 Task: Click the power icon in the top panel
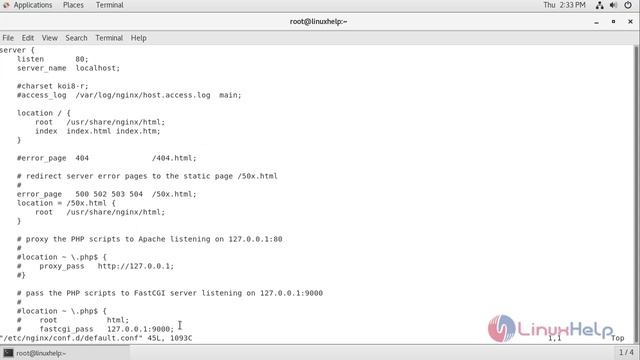pos(628,5)
